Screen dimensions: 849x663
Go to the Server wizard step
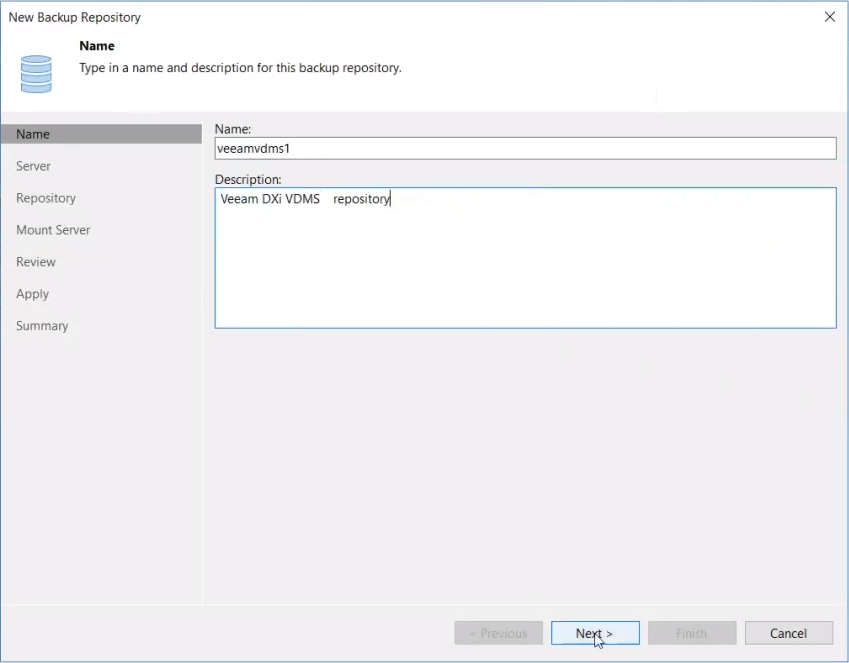tap(33, 166)
